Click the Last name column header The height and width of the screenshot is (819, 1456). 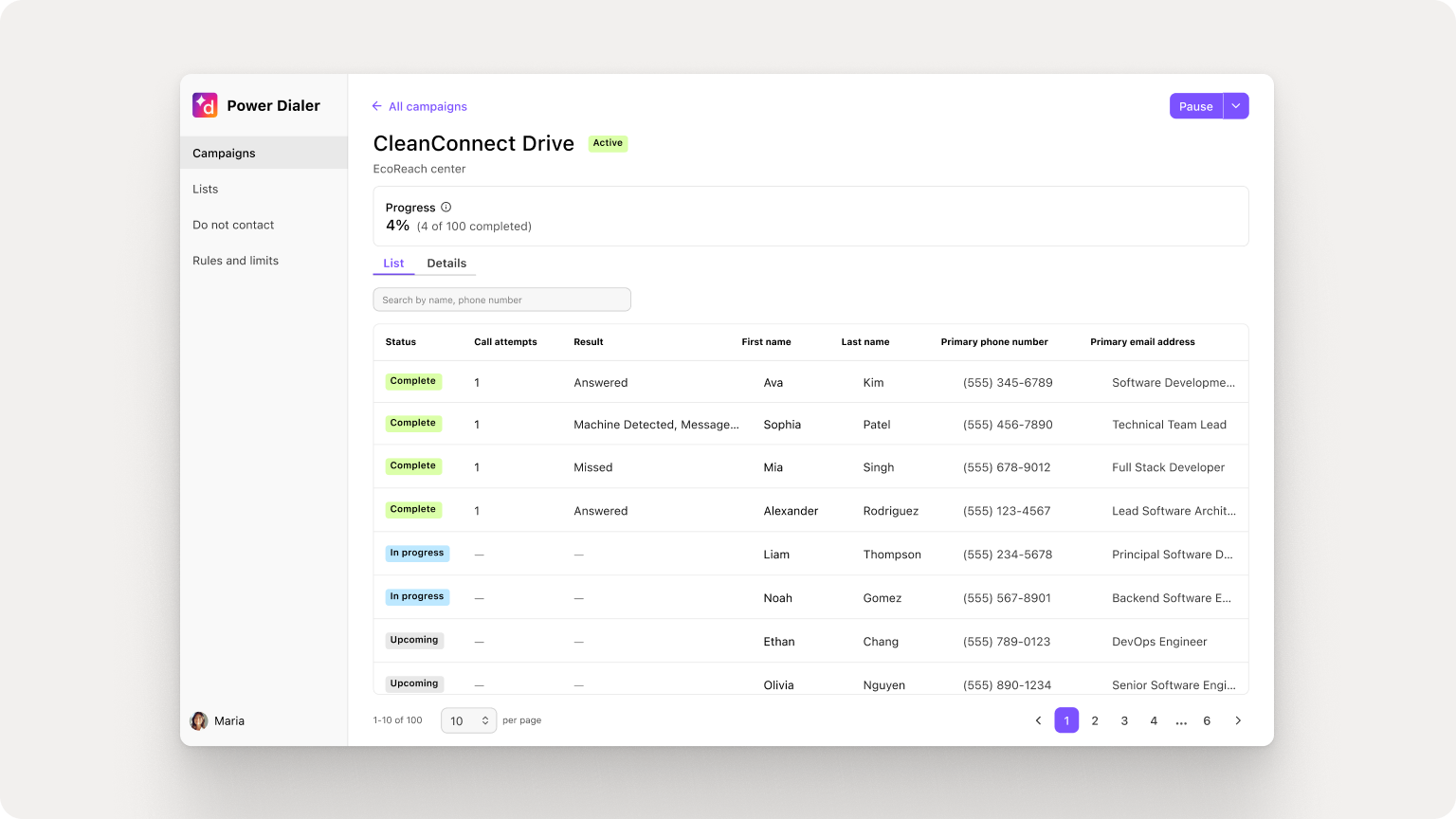point(865,342)
